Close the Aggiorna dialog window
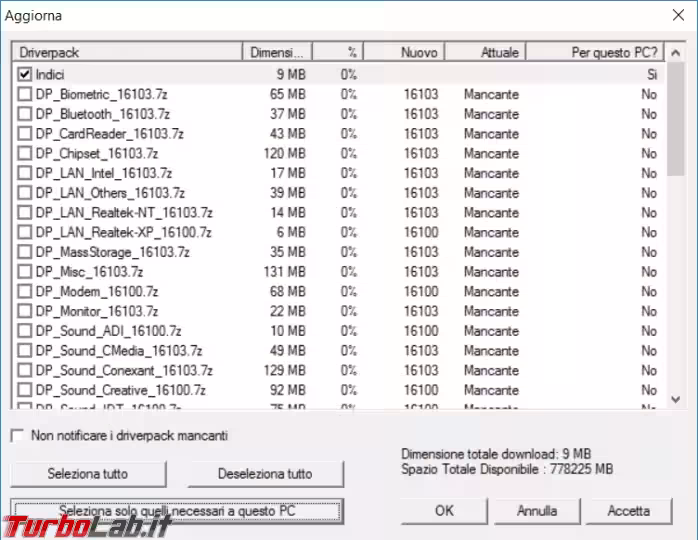Image resolution: width=698 pixels, height=540 pixels. click(x=673, y=17)
